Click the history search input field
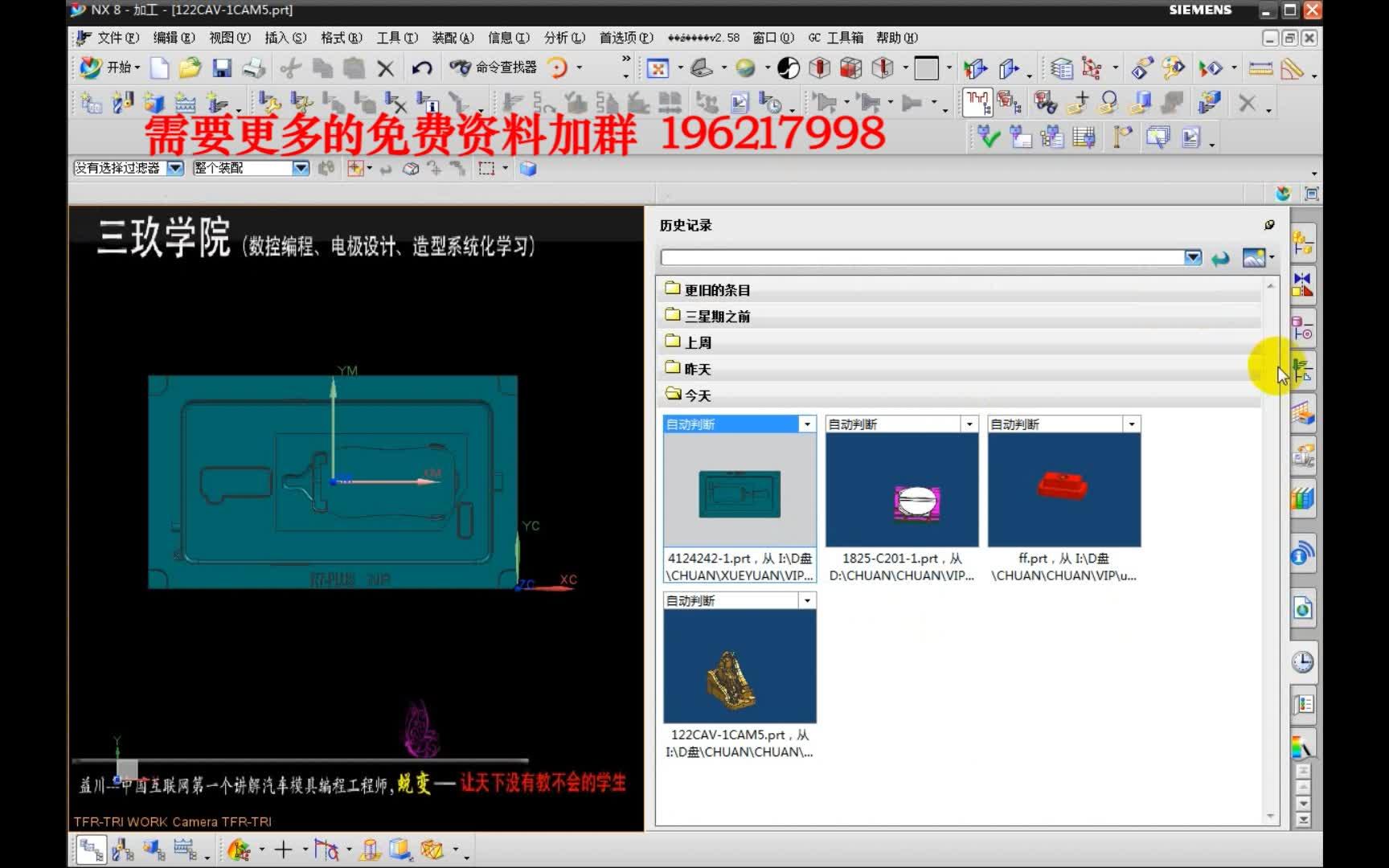1389x868 pixels. click(x=922, y=257)
